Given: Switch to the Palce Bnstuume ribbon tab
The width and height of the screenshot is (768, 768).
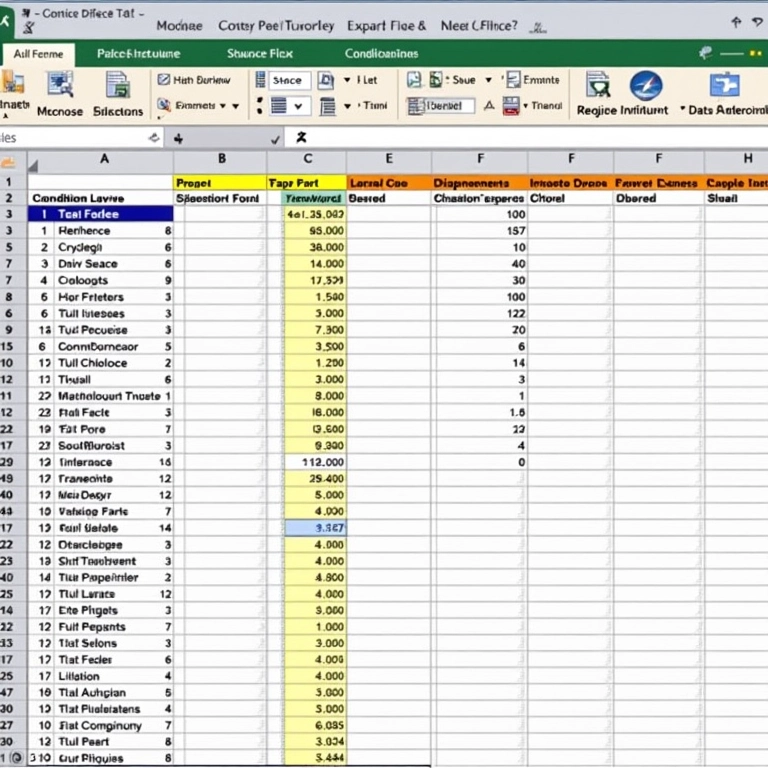Looking at the screenshot, I should tap(138, 54).
